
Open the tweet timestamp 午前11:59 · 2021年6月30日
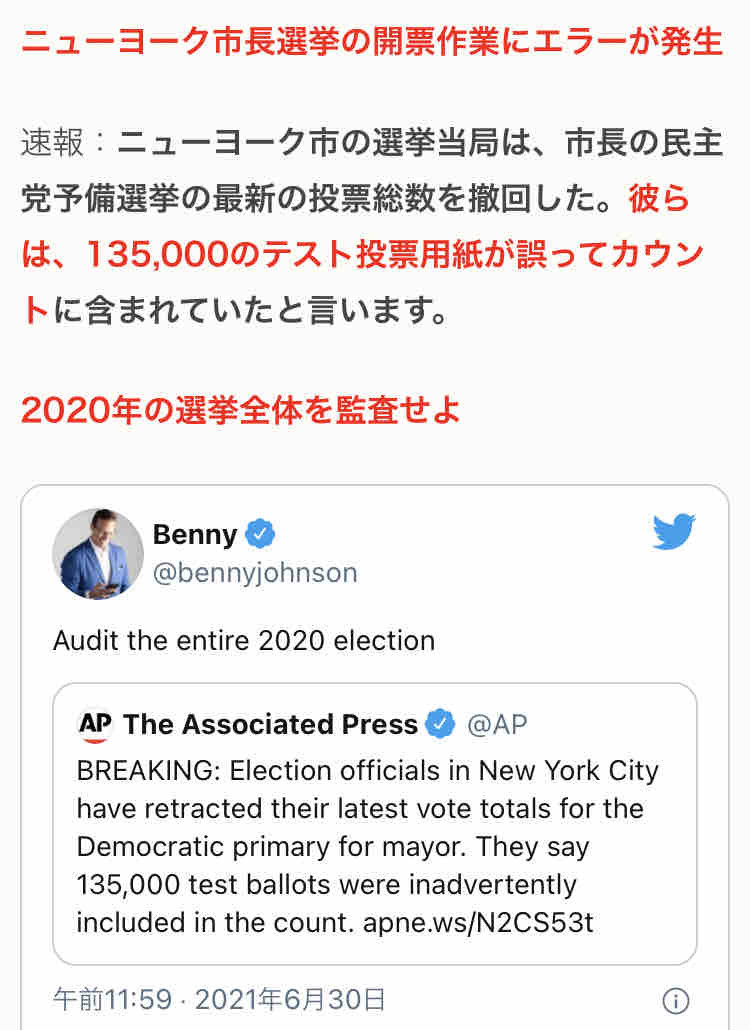click(x=219, y=1000)
